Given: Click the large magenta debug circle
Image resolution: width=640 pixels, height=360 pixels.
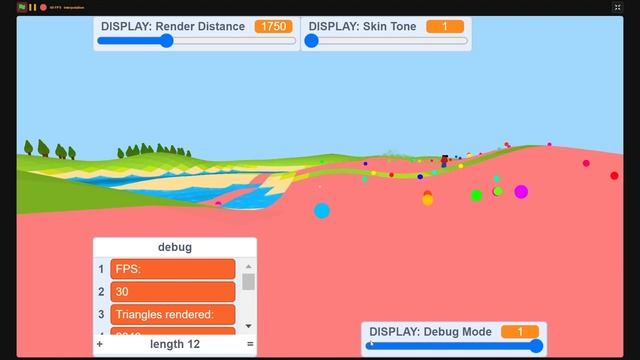Looking at the screenshot, I should click(x=521, y=191).
